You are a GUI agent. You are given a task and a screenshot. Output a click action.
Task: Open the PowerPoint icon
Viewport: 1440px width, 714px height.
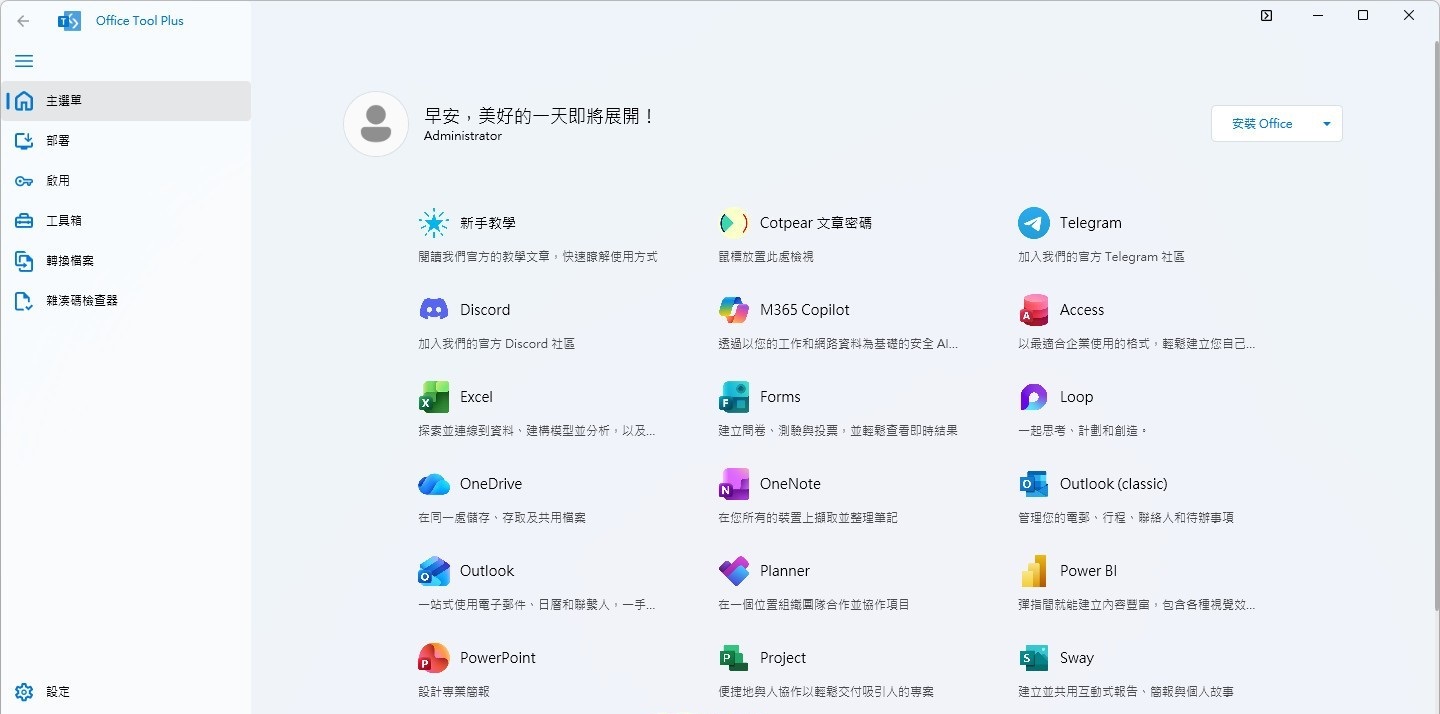coord(434,658)
